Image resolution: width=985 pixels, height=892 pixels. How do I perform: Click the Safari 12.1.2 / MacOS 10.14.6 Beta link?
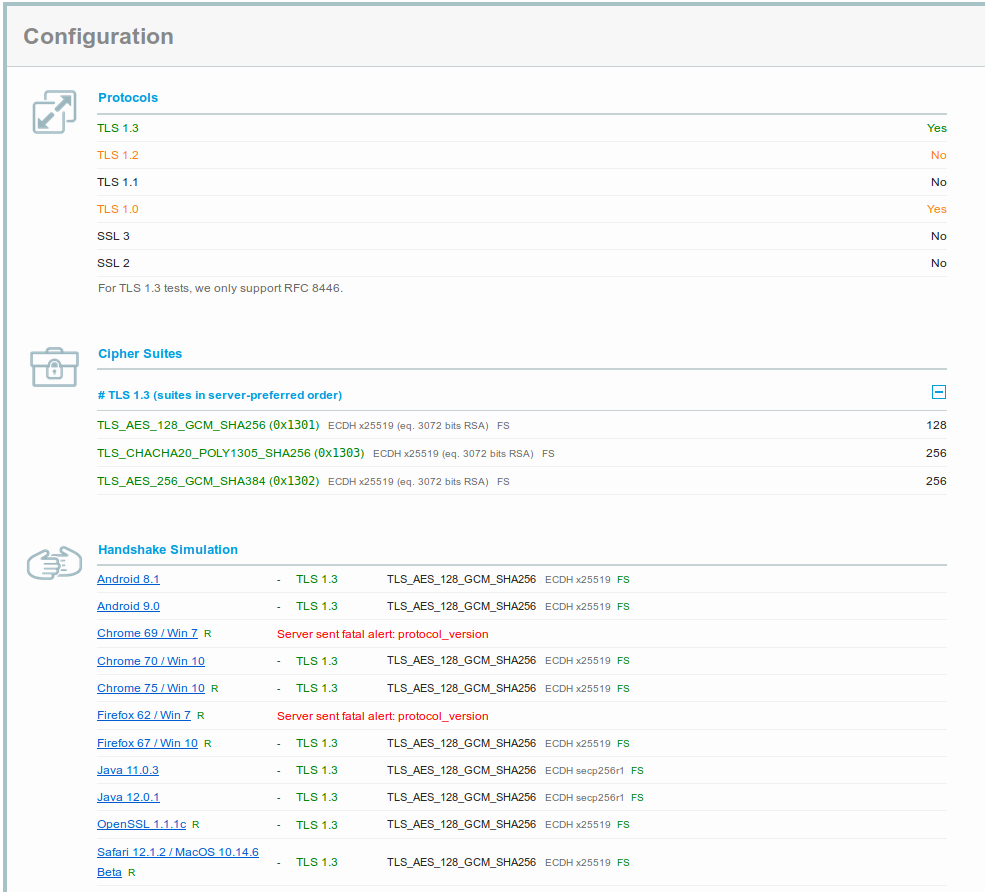pyautogui.click(x=177, y=851)
